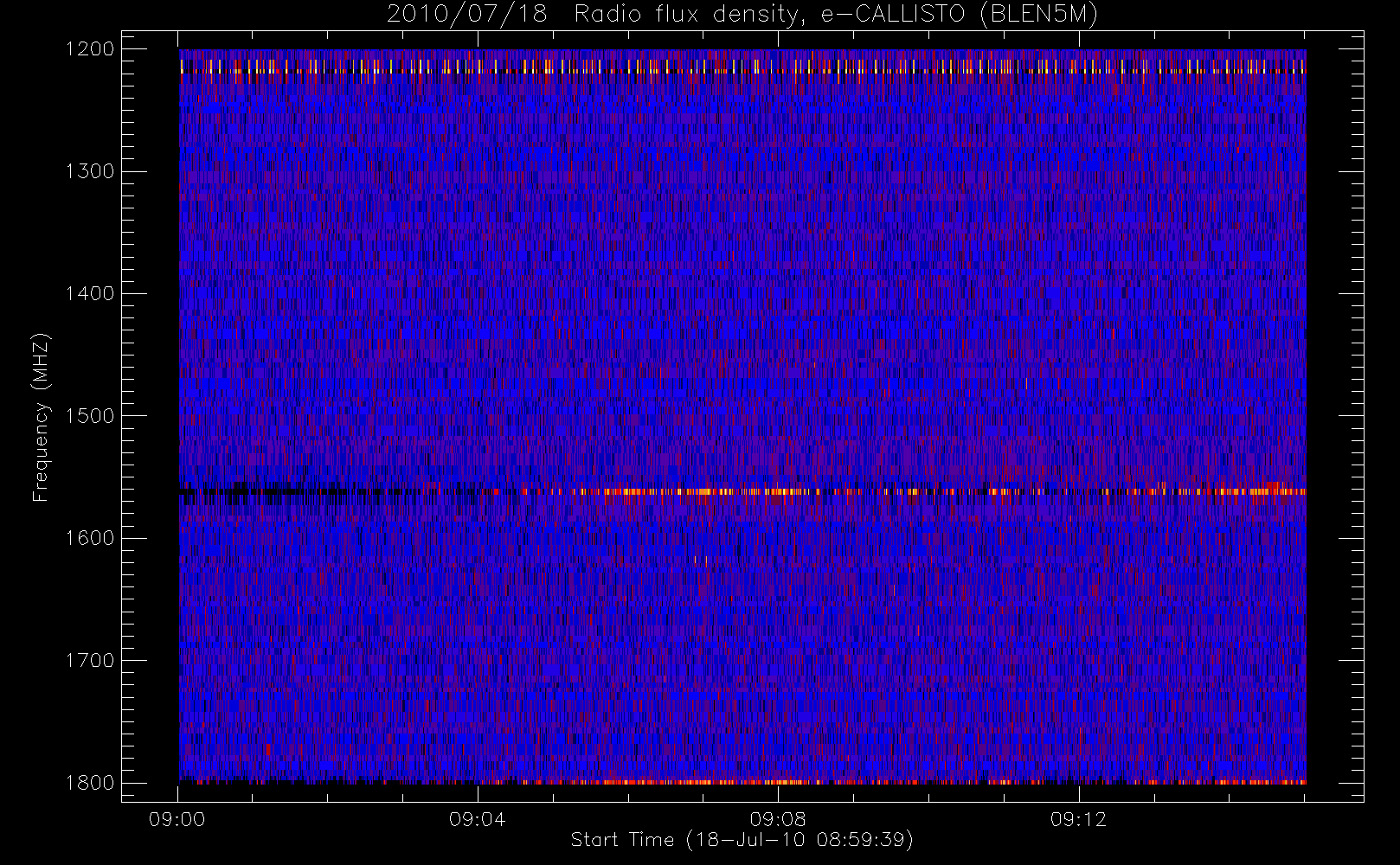Image resolution: width=1400 pixels, height=865 pixels.
Task: Click the plot title '2010/07/18 Radio flux density, e-CALLISTO (BLEN5M)'
Action: pos(742,15)
